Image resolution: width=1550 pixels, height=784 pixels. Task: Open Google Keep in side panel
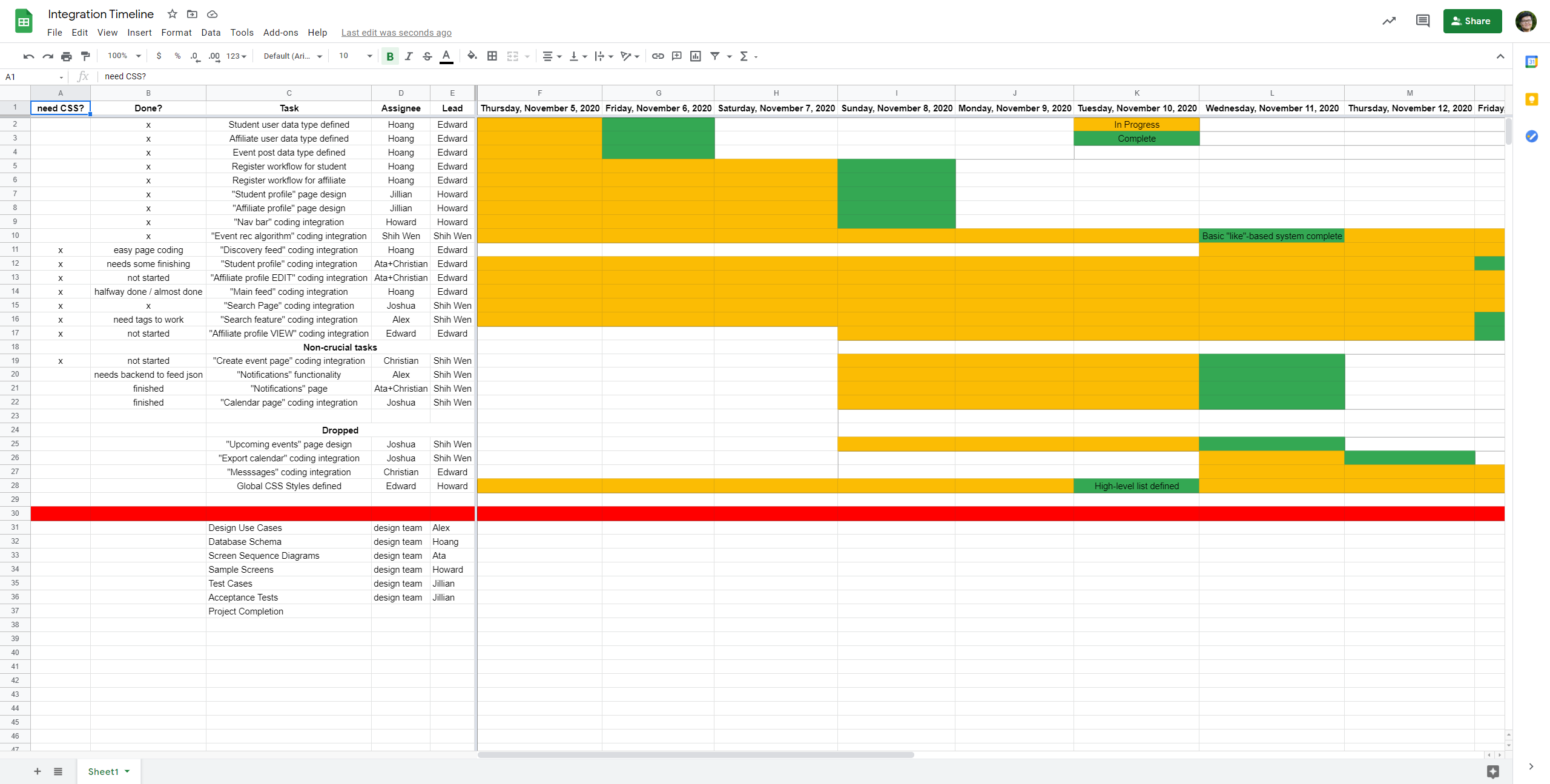pyautogui.click(x=1531, y=99)
